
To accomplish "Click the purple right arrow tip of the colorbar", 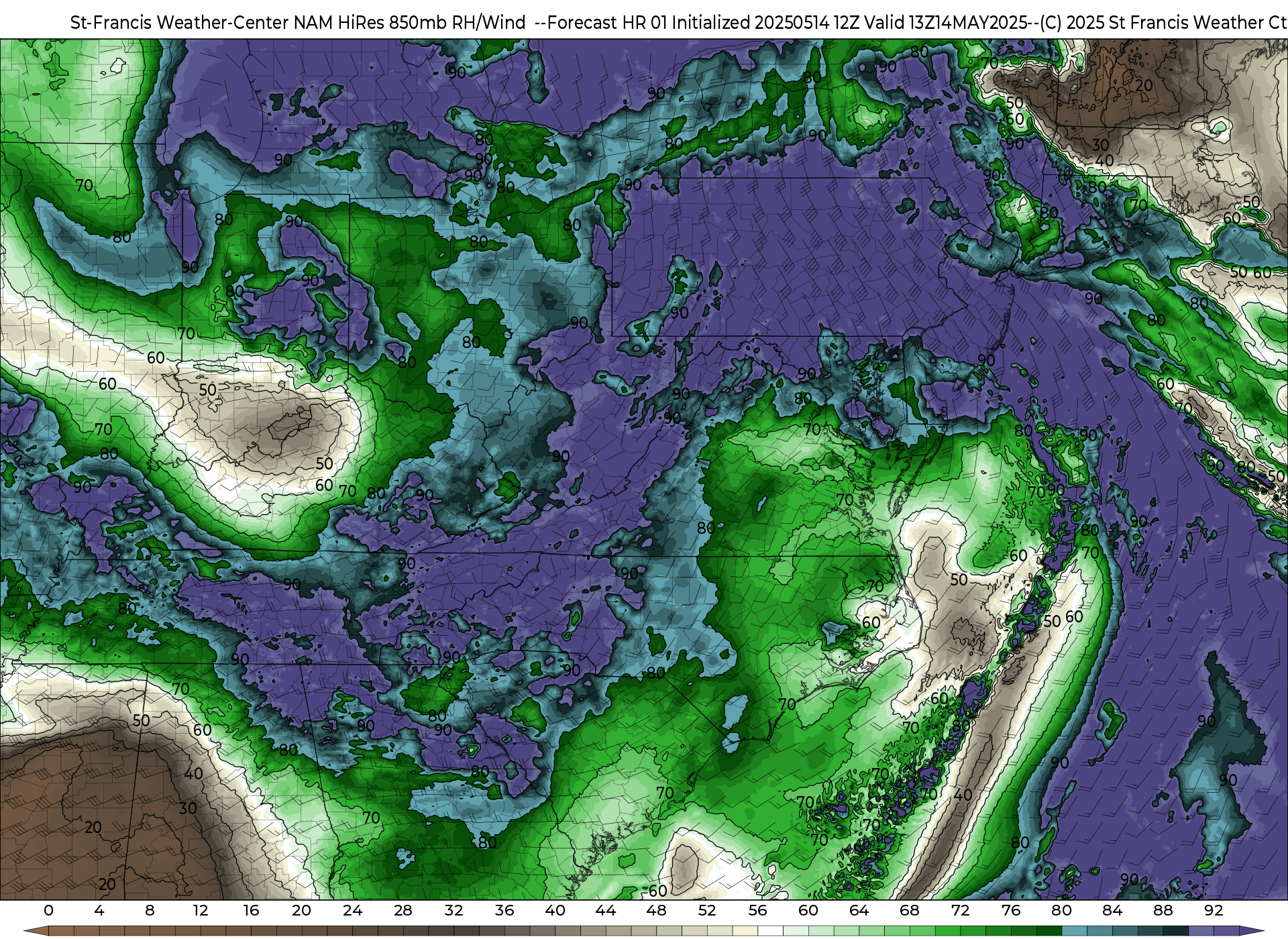I will pos(1251,931).
